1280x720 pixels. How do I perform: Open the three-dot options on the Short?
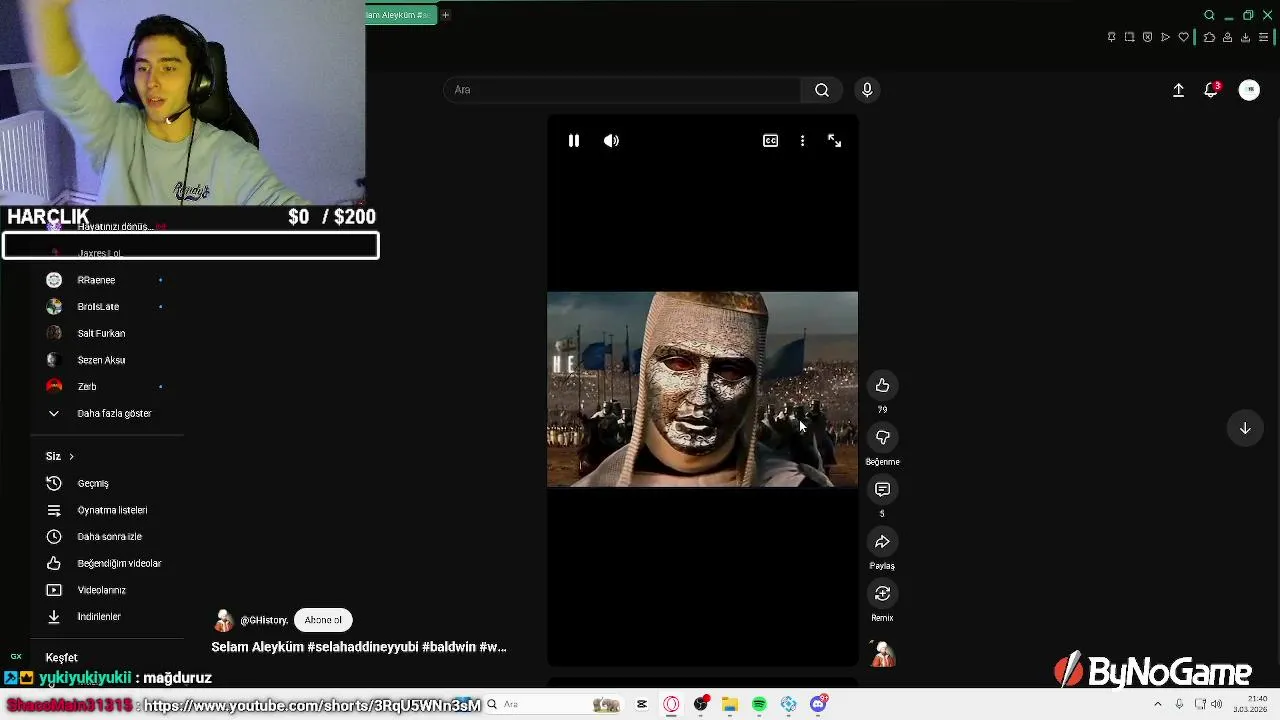click(802, 141)
